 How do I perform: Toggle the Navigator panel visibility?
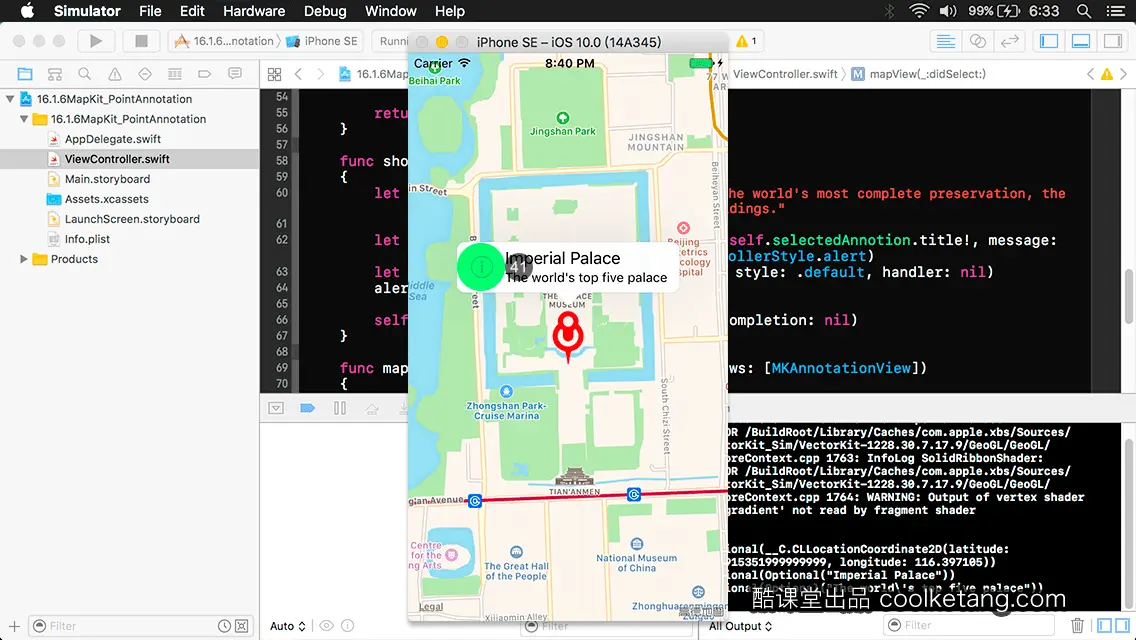[1049, 41]
